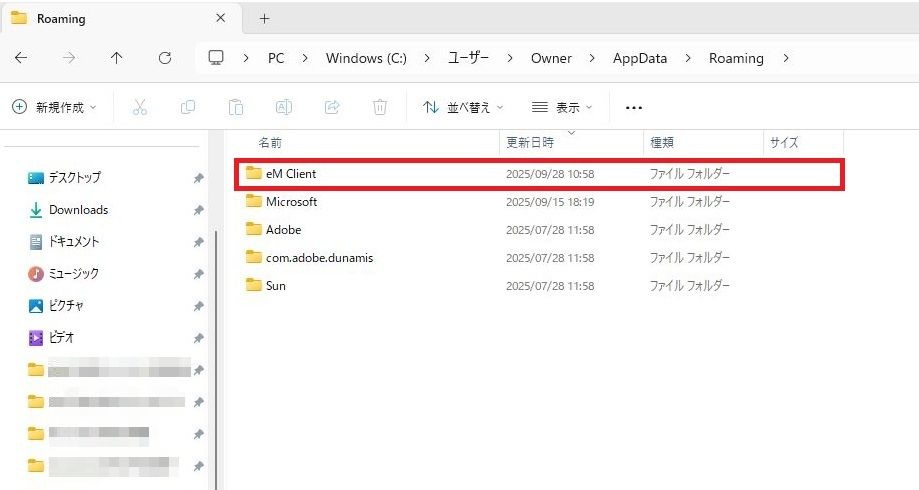Open Downloads in the sidebar
Screen dimensions: 919x490
point(78,210)
